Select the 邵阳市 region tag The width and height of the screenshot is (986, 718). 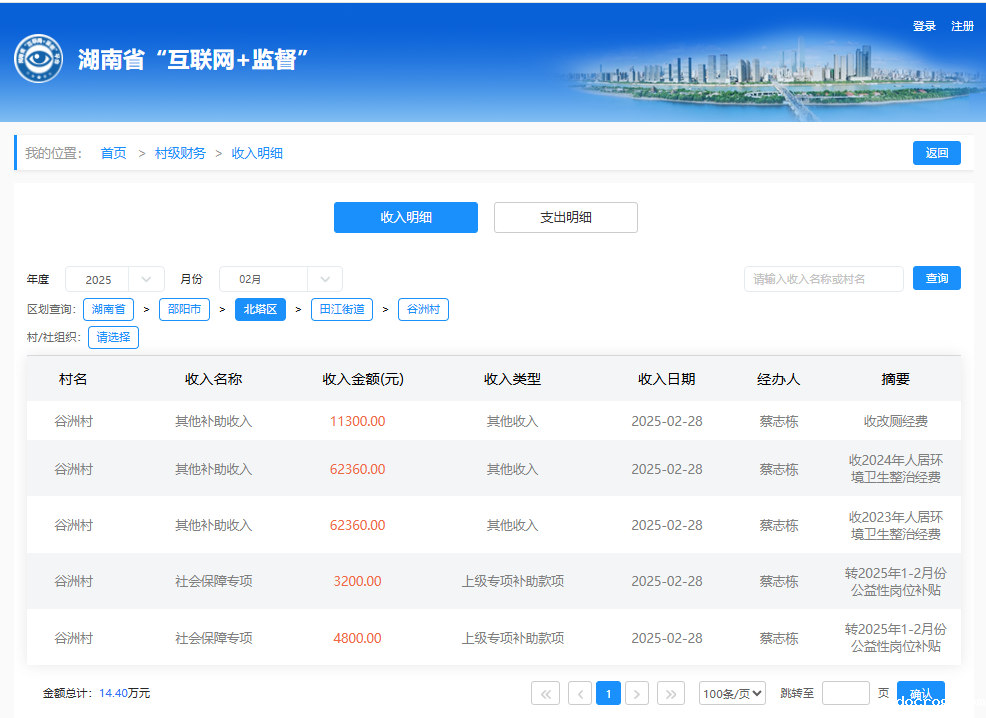coord(184,309)
